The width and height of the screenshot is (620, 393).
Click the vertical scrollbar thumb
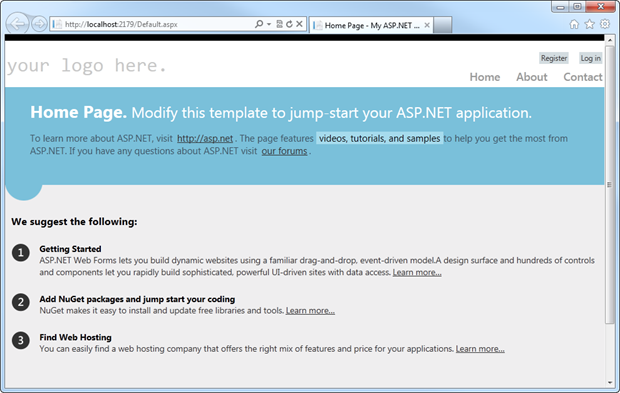pos(610,184)
